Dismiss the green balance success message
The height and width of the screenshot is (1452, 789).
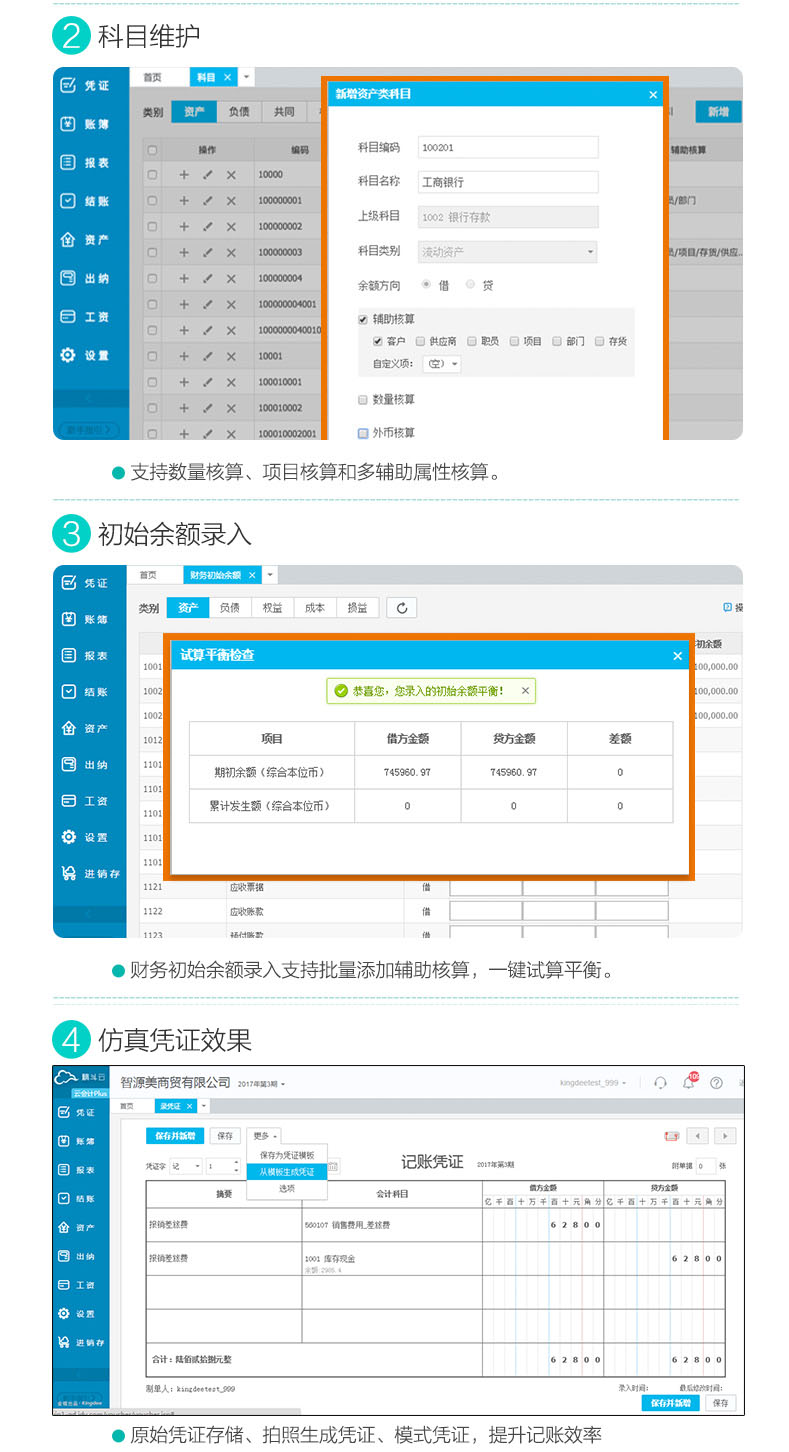tap(526, 690)
